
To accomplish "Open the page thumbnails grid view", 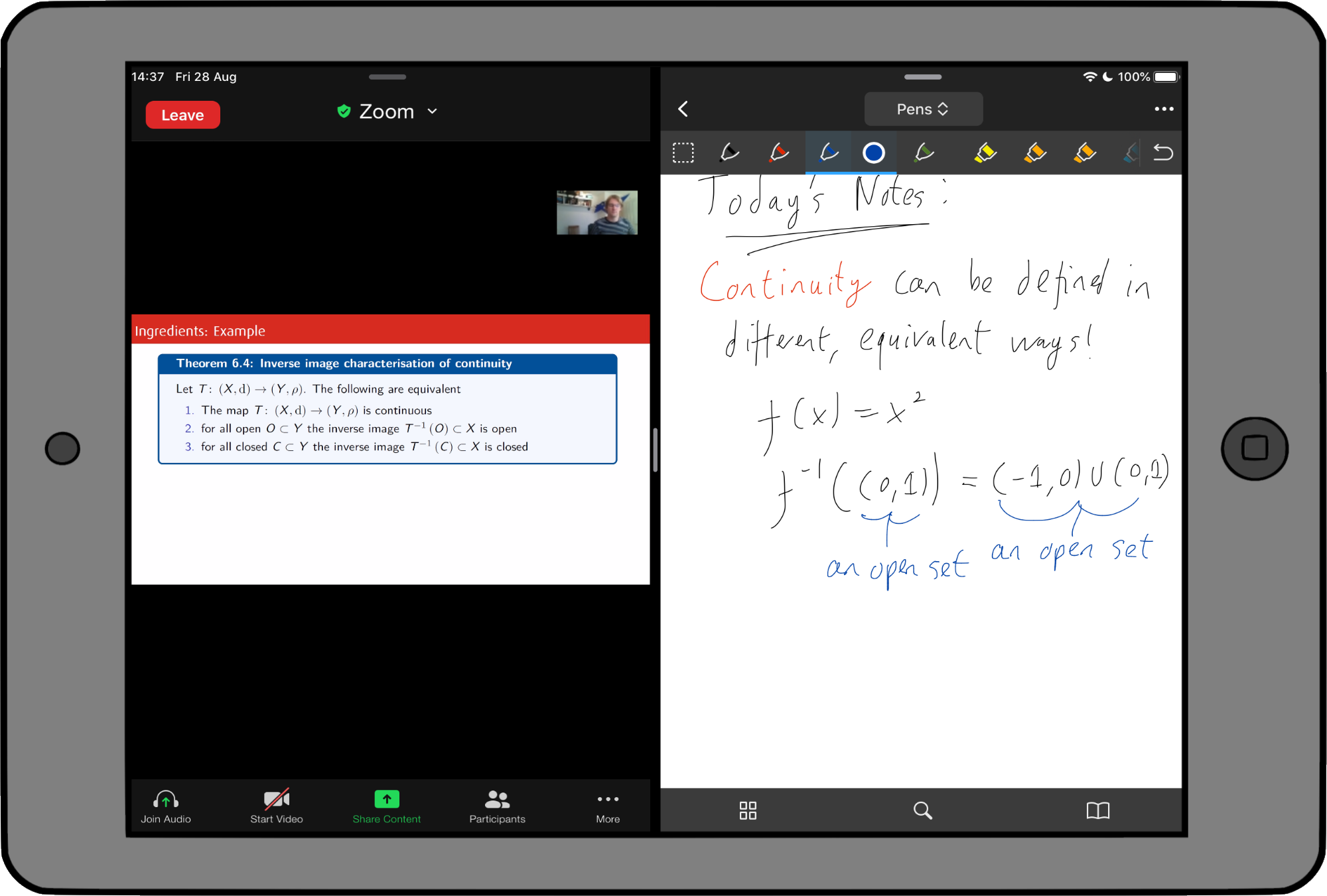I will point(748,810).
